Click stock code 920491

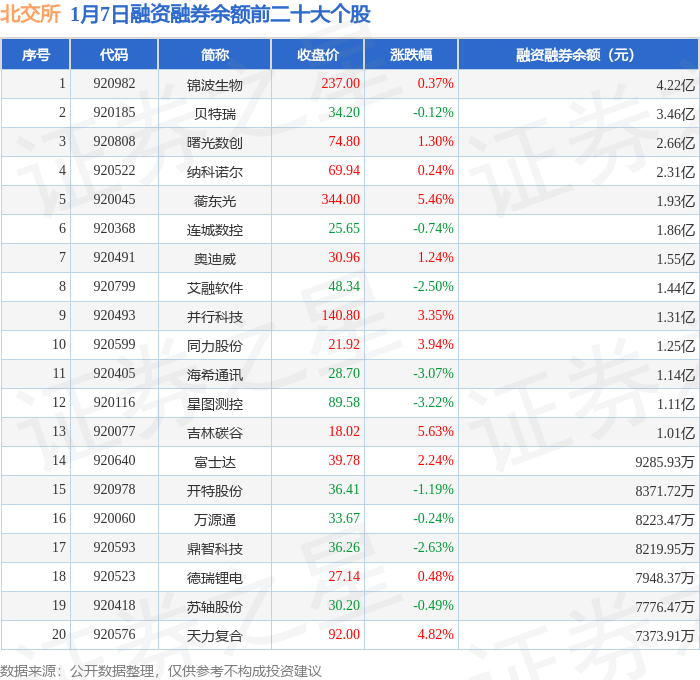(114, 258)
